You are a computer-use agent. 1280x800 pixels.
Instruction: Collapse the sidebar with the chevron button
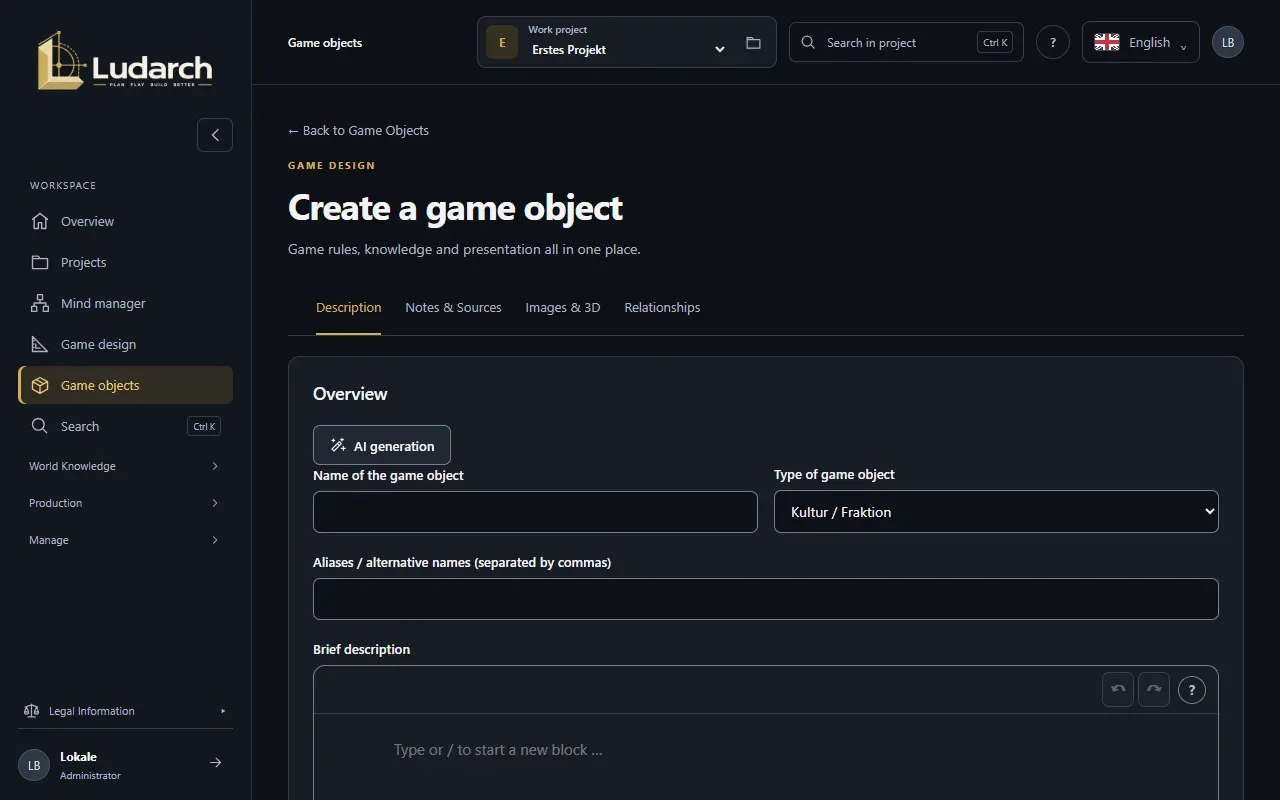215,135
